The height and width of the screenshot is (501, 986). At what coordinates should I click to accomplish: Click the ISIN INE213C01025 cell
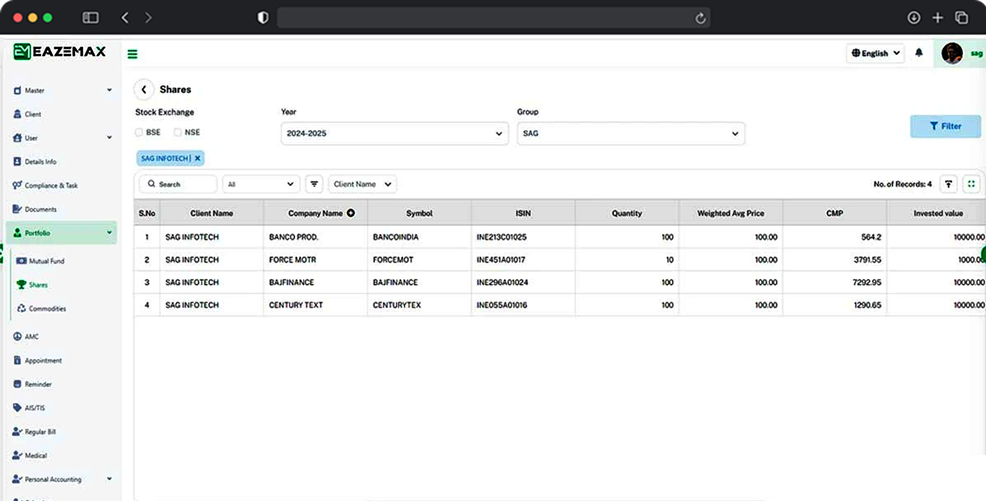523,237
